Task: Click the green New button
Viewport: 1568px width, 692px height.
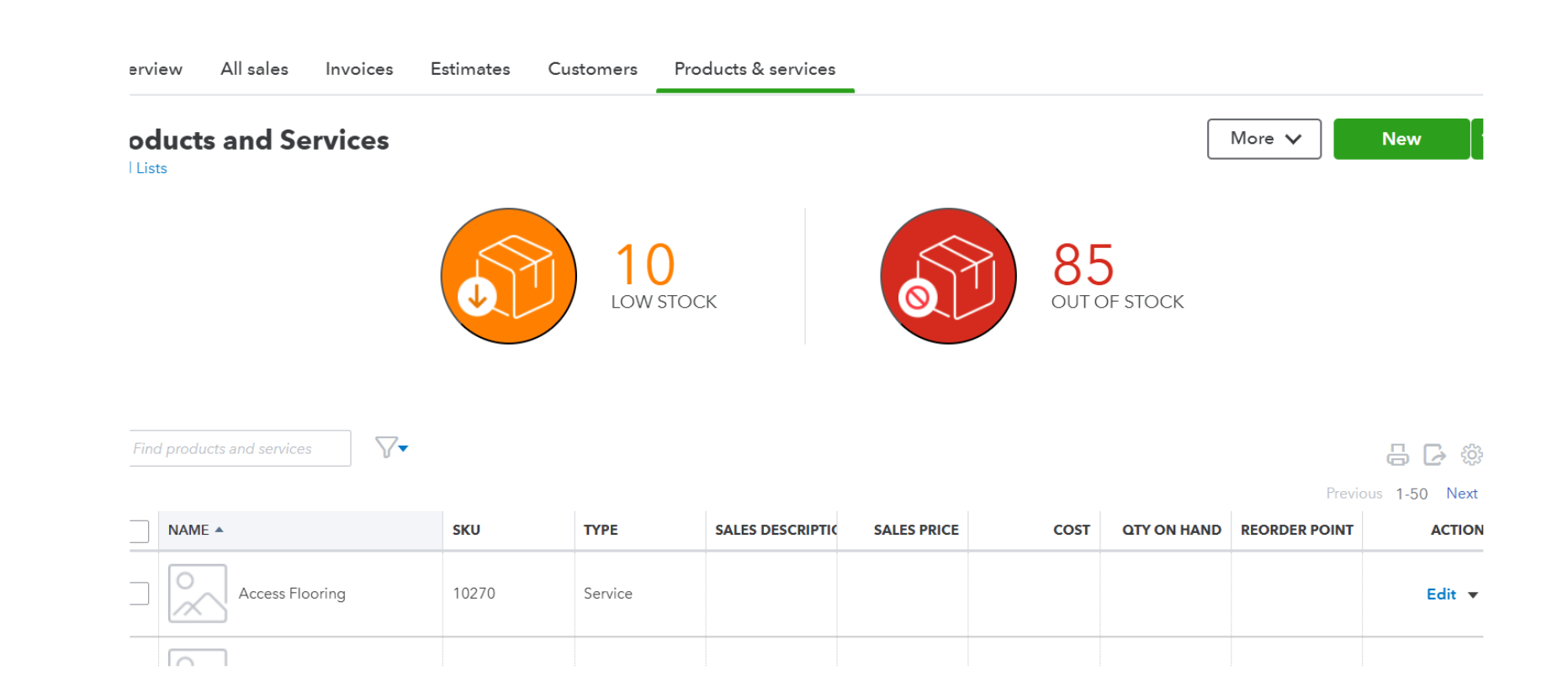Action: click(x=1401, y=139)
